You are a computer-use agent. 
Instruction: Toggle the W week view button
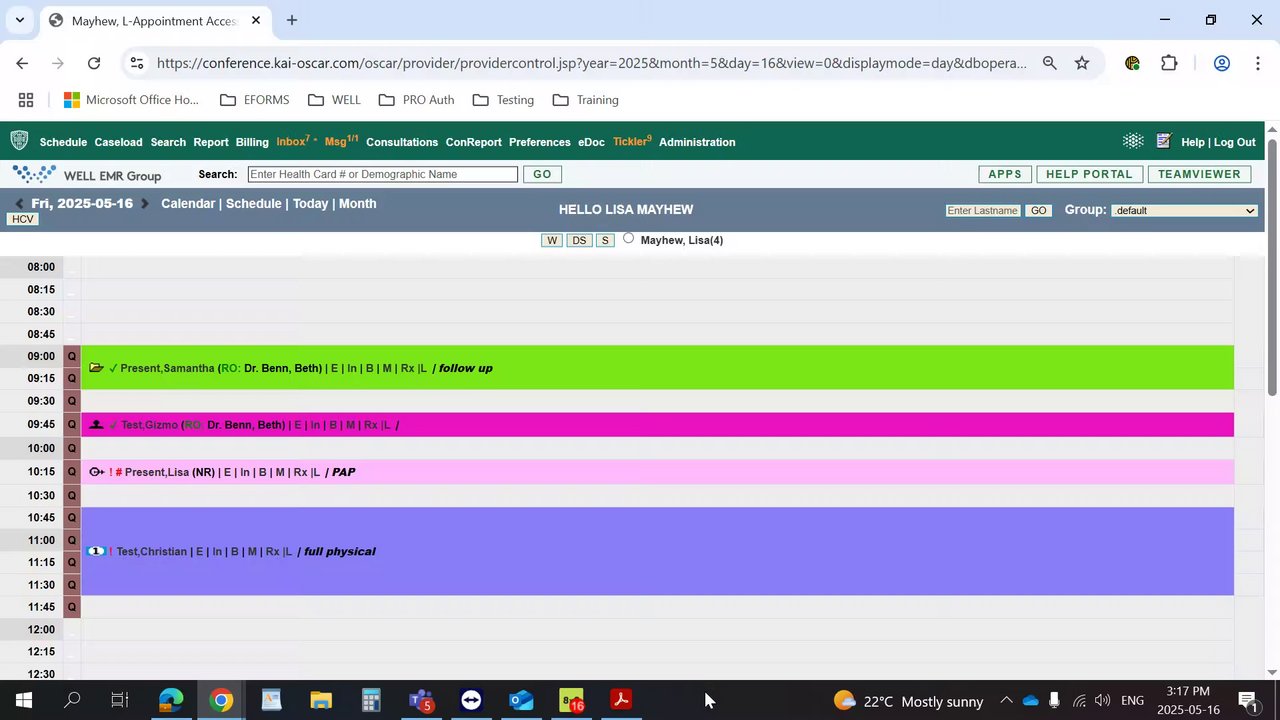tap(552, 240)
